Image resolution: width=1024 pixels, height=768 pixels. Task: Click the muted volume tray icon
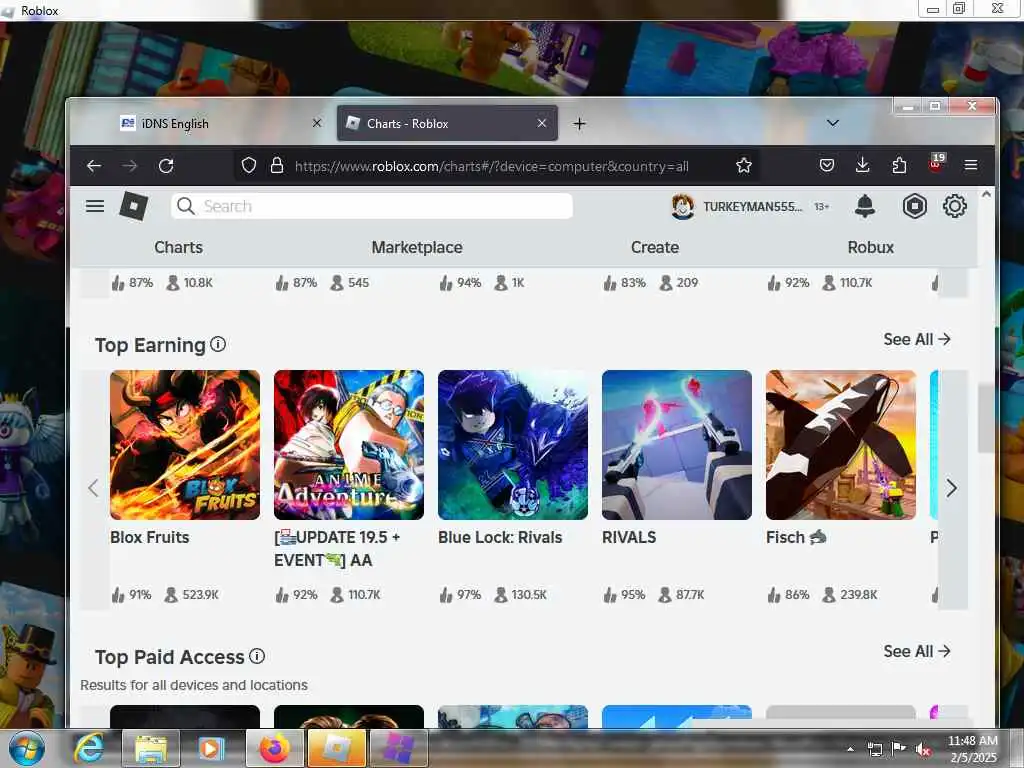click(x=923, y=750)
